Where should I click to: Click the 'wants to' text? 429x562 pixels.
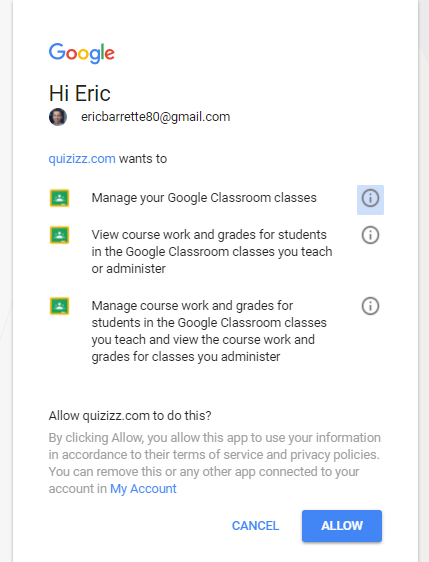(x=143, y=159)
